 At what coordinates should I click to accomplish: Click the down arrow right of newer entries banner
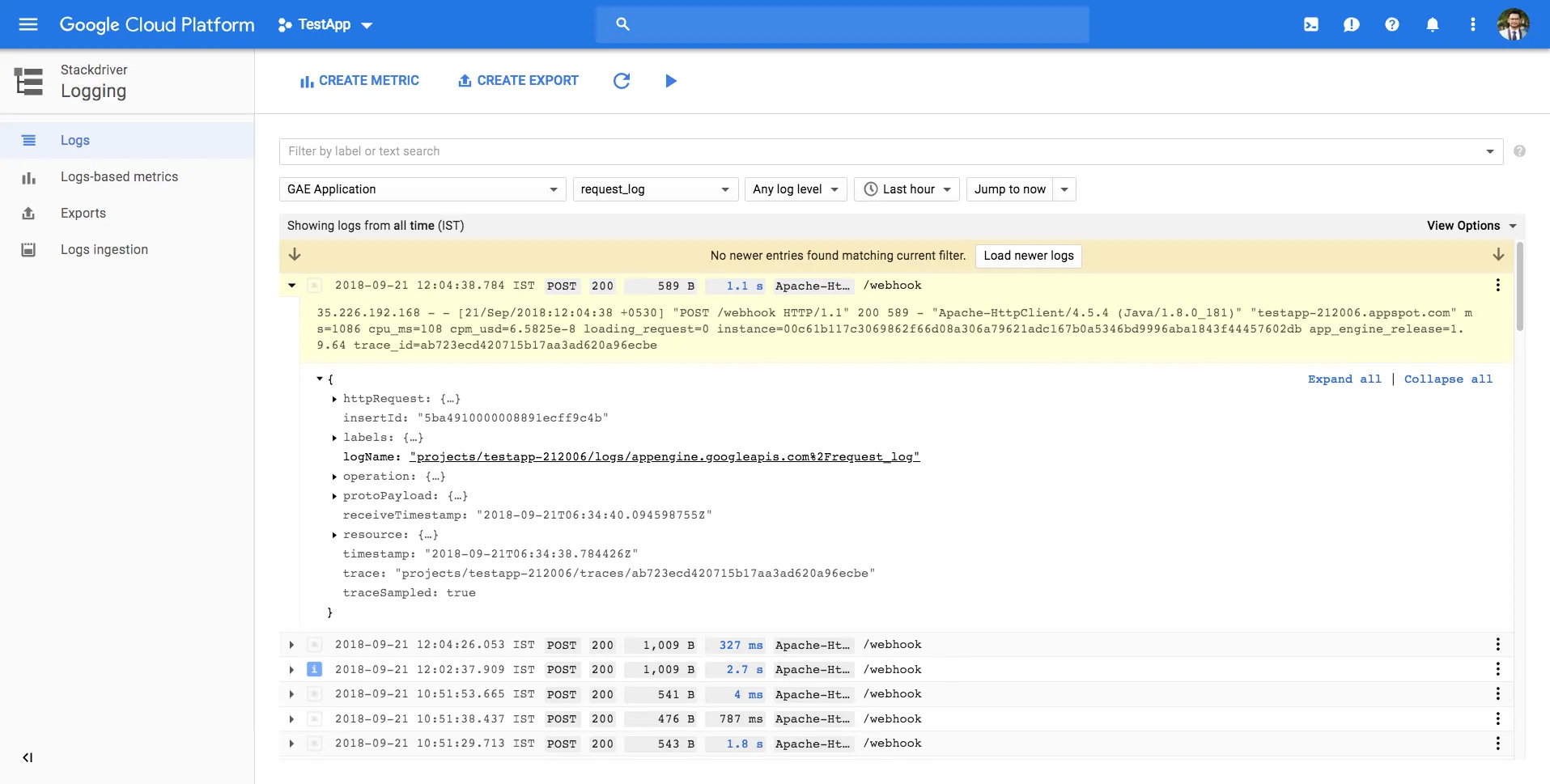1498,255
